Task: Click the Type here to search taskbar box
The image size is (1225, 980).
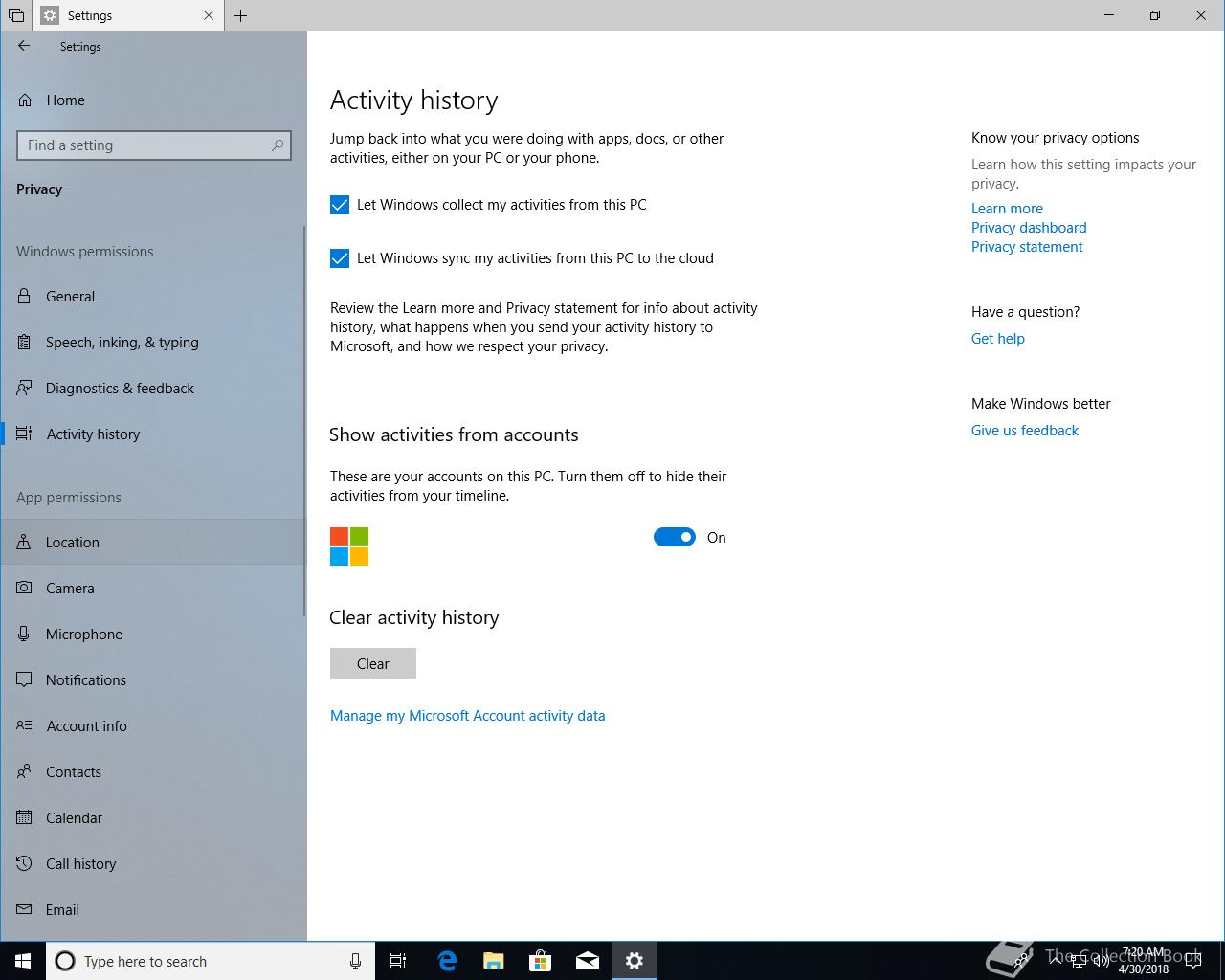Action: [x=209, y=961]
